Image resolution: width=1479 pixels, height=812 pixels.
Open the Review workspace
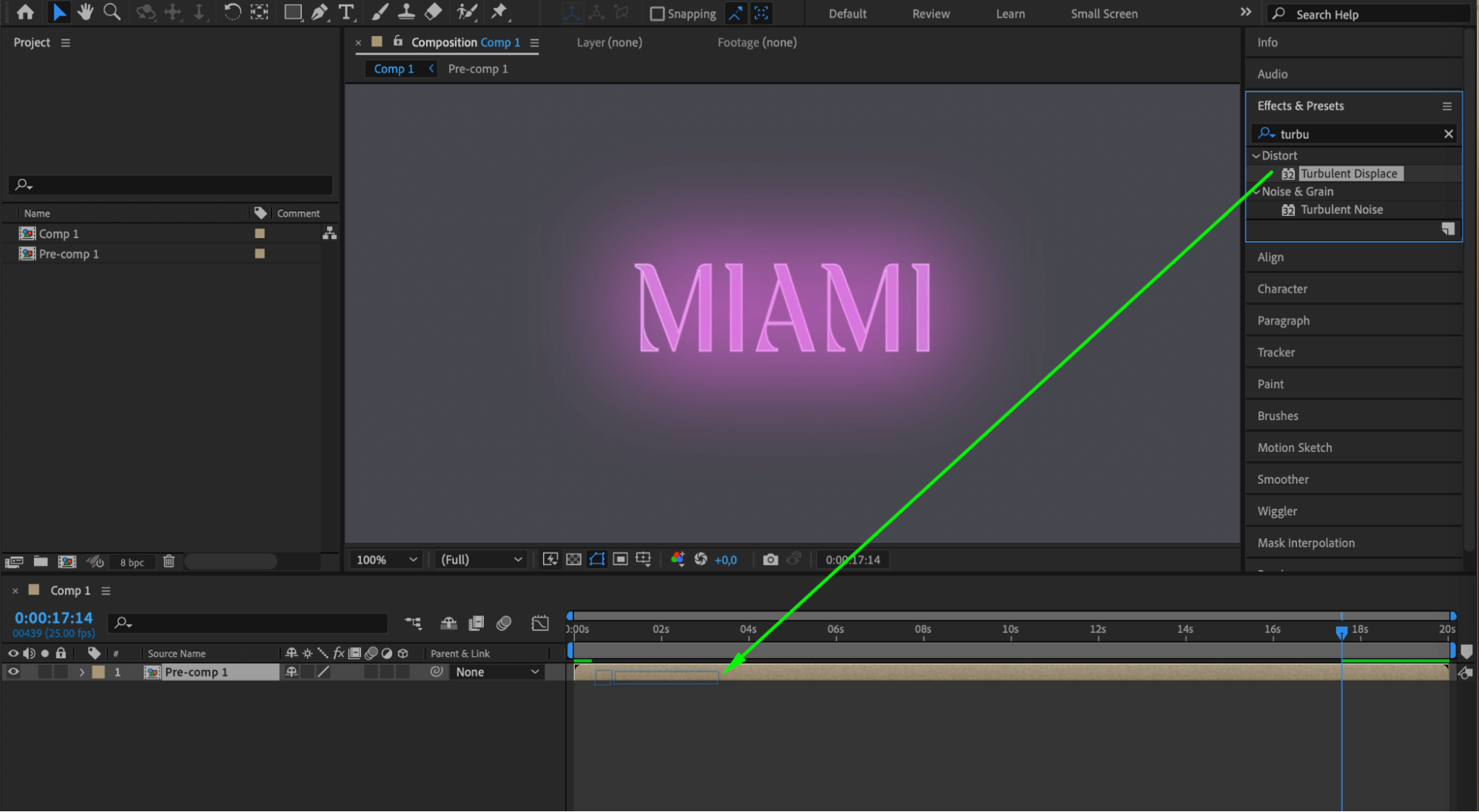click(930, 14)
